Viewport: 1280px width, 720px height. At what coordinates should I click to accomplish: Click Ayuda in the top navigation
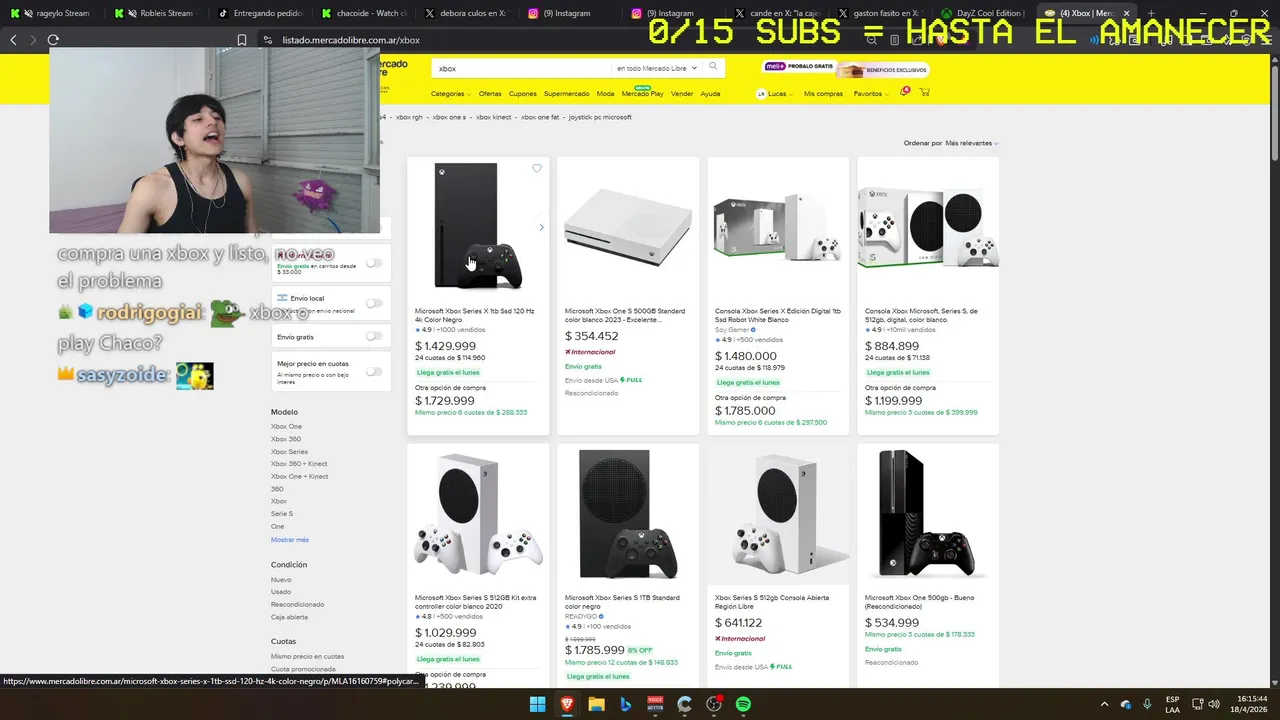click(710, 94)
